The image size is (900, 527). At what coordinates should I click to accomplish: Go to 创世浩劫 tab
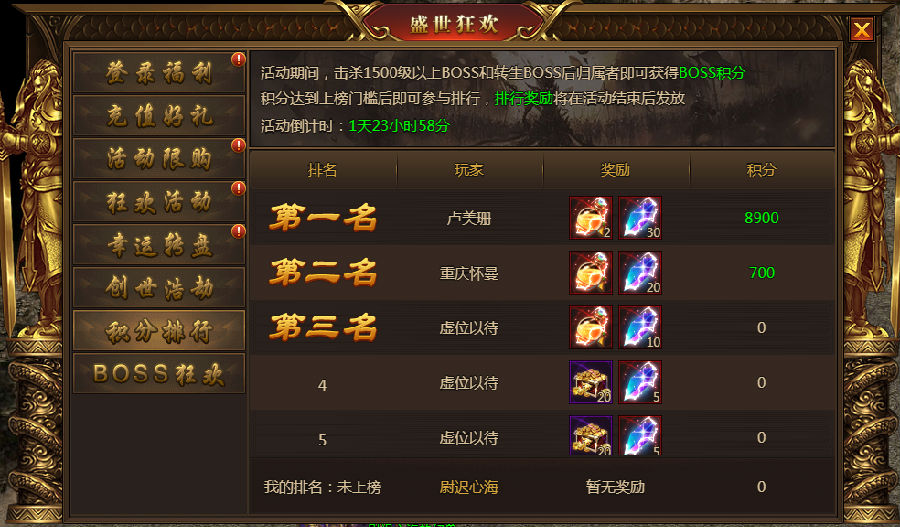point(159,287)
